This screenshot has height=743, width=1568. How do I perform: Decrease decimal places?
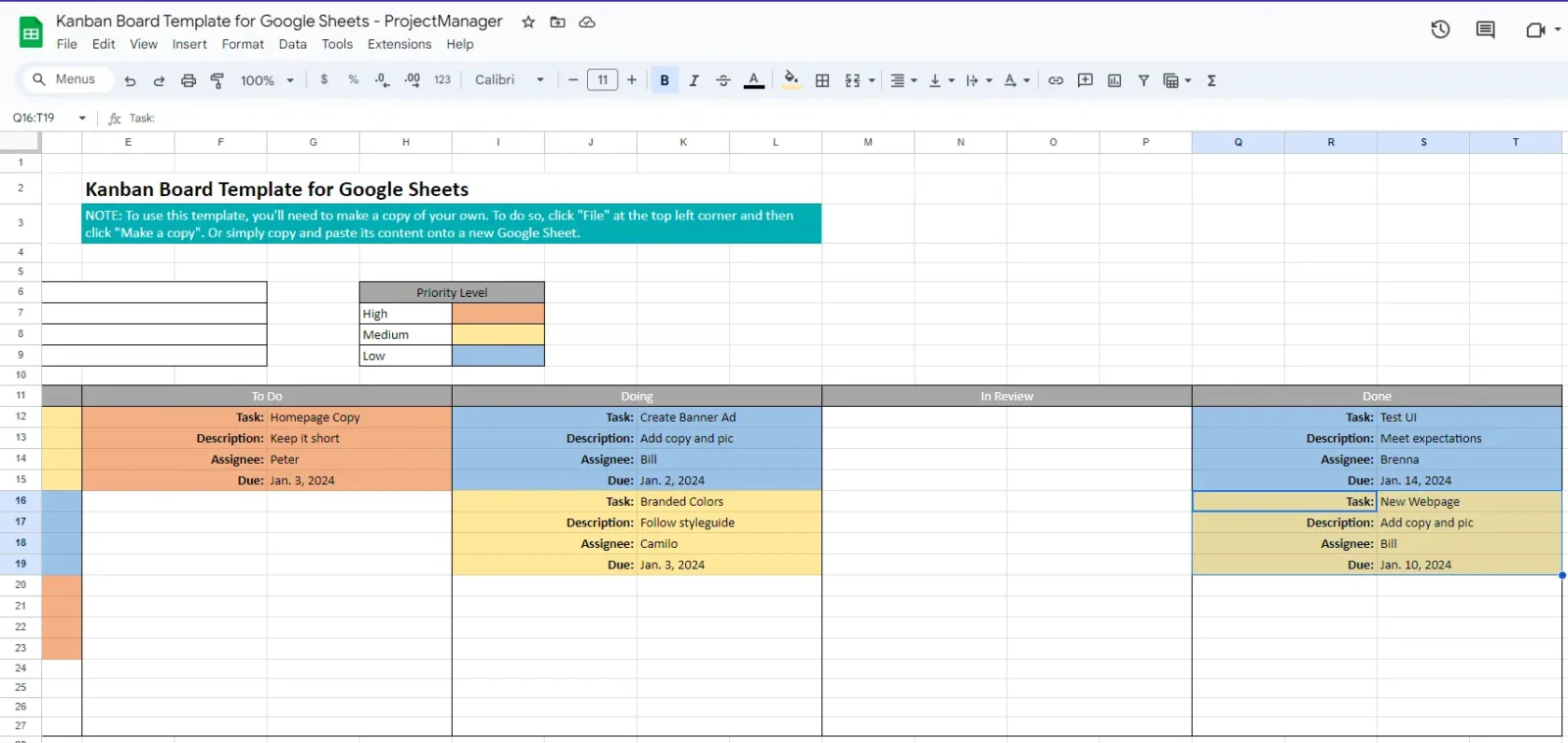tap(382, 80)
